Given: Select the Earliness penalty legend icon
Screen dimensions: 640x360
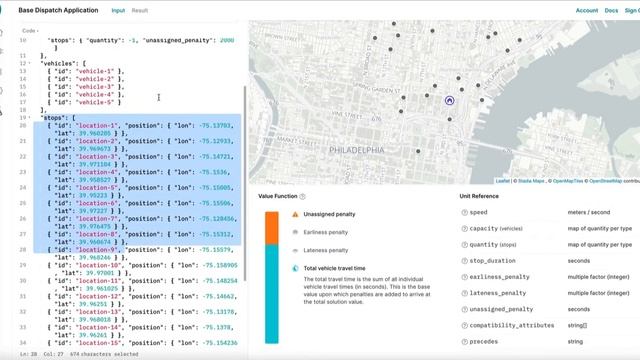Looking at the screenshot, I should (x=295, y=232).
